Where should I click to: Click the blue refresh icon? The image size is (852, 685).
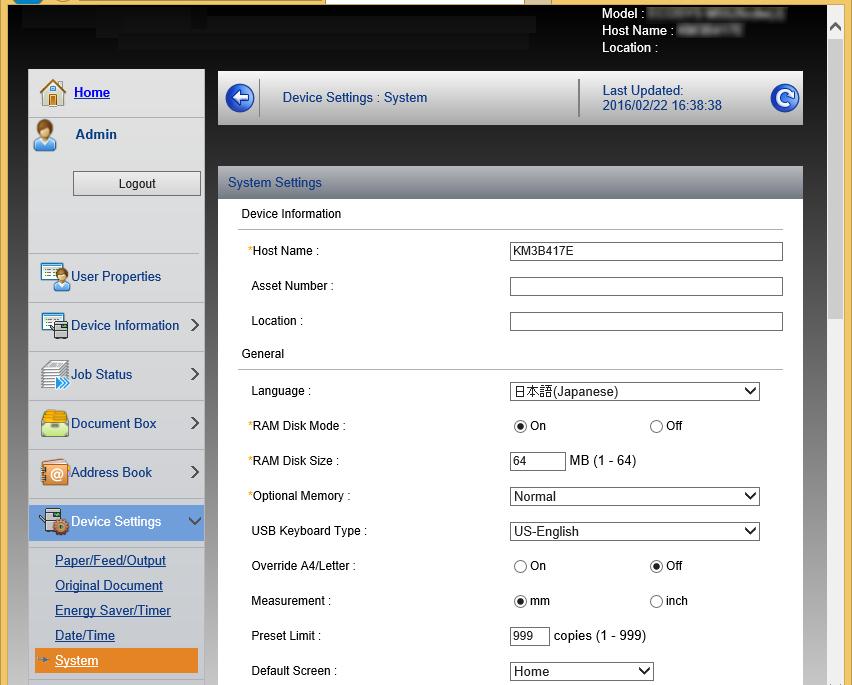tap(784, 98)
